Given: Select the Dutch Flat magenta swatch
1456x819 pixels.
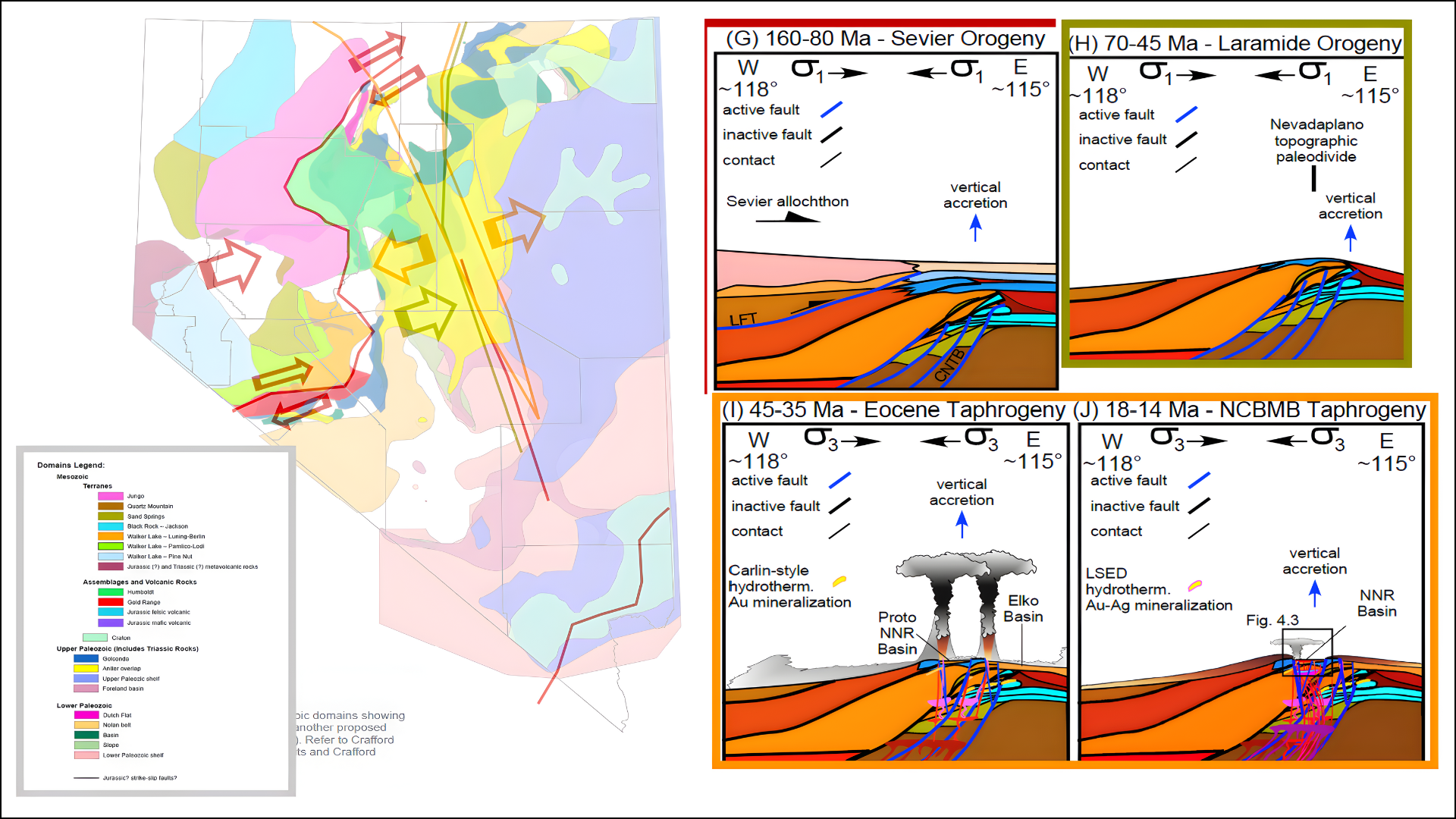Looking at the screenshot, I should coord(86,715).
